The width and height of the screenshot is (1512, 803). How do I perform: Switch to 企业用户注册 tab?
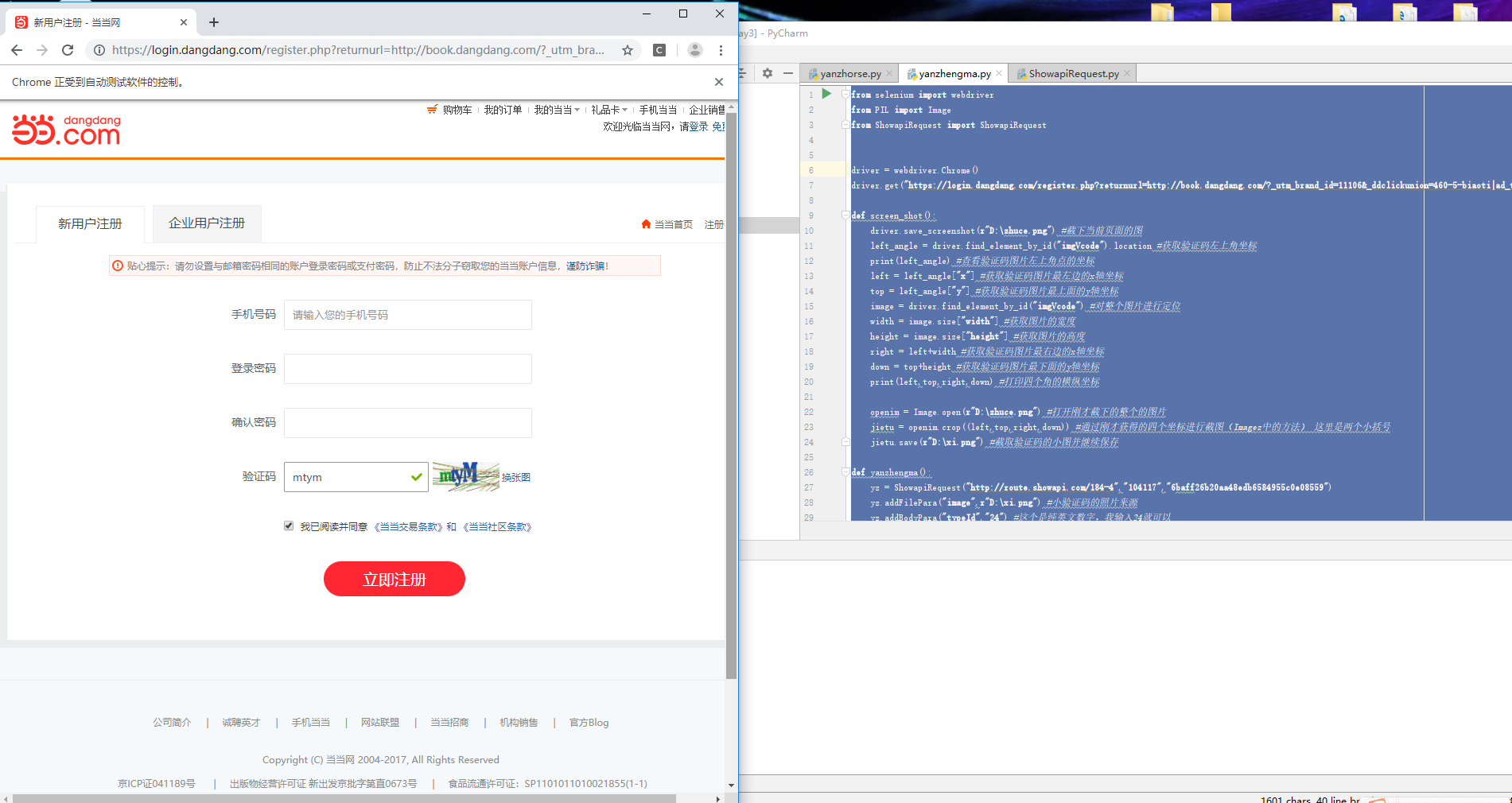[x=207, y=223]
